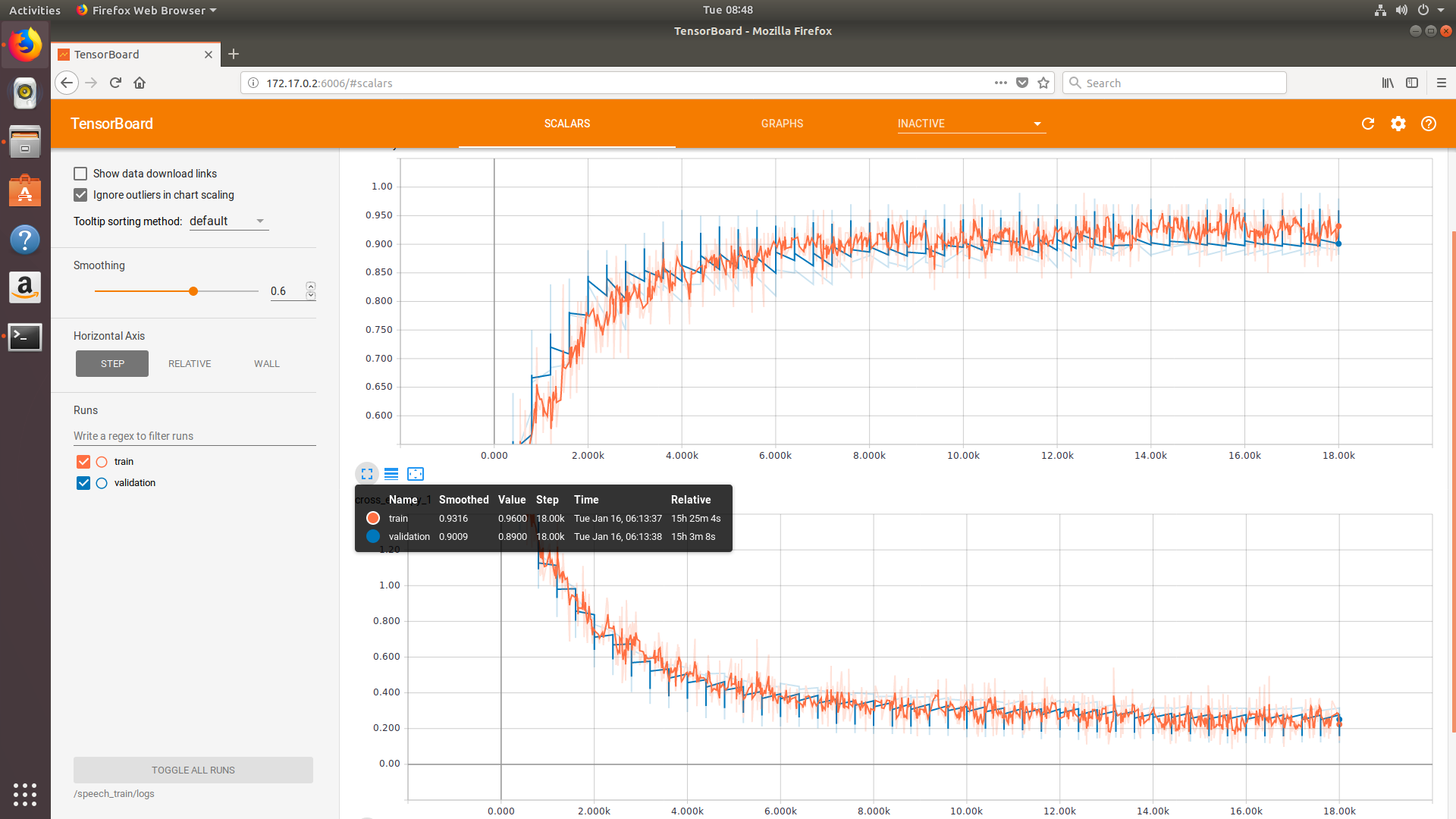Screen dimensions: 1456x819
Task: Go back in Firefox
Action: 67,83
